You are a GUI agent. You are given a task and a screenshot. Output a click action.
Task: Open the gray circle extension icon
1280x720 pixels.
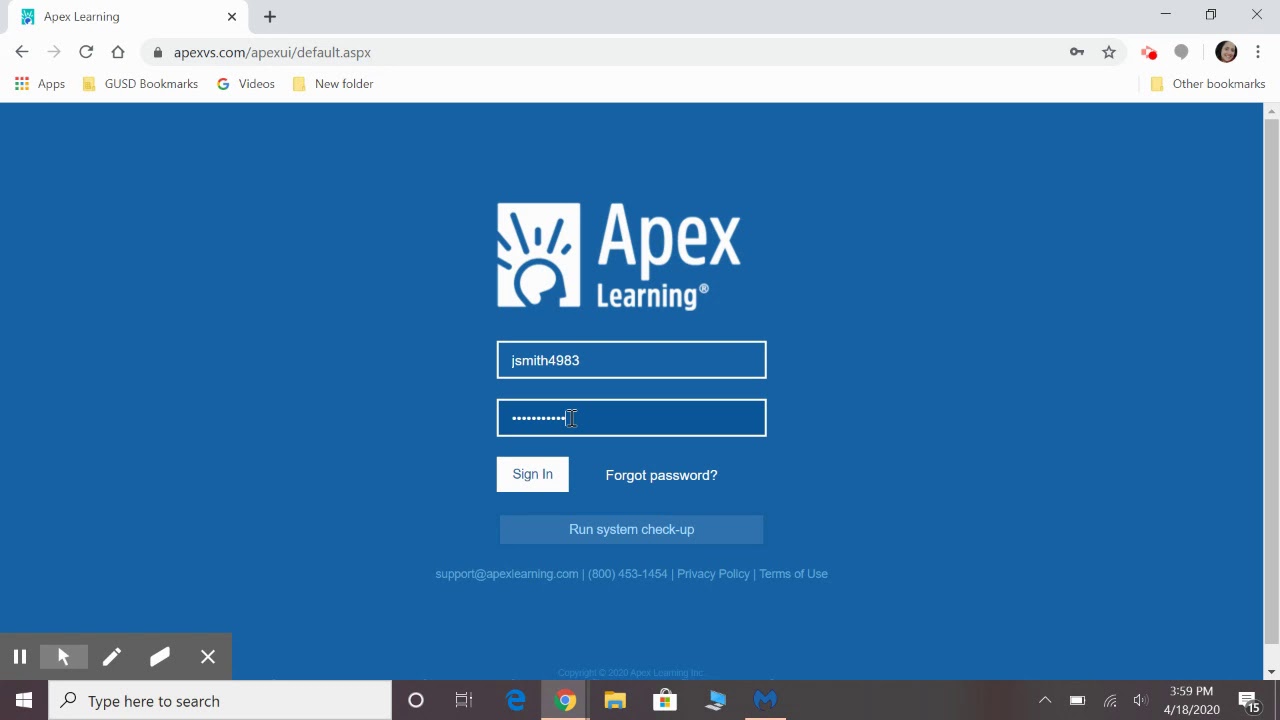1182,52
